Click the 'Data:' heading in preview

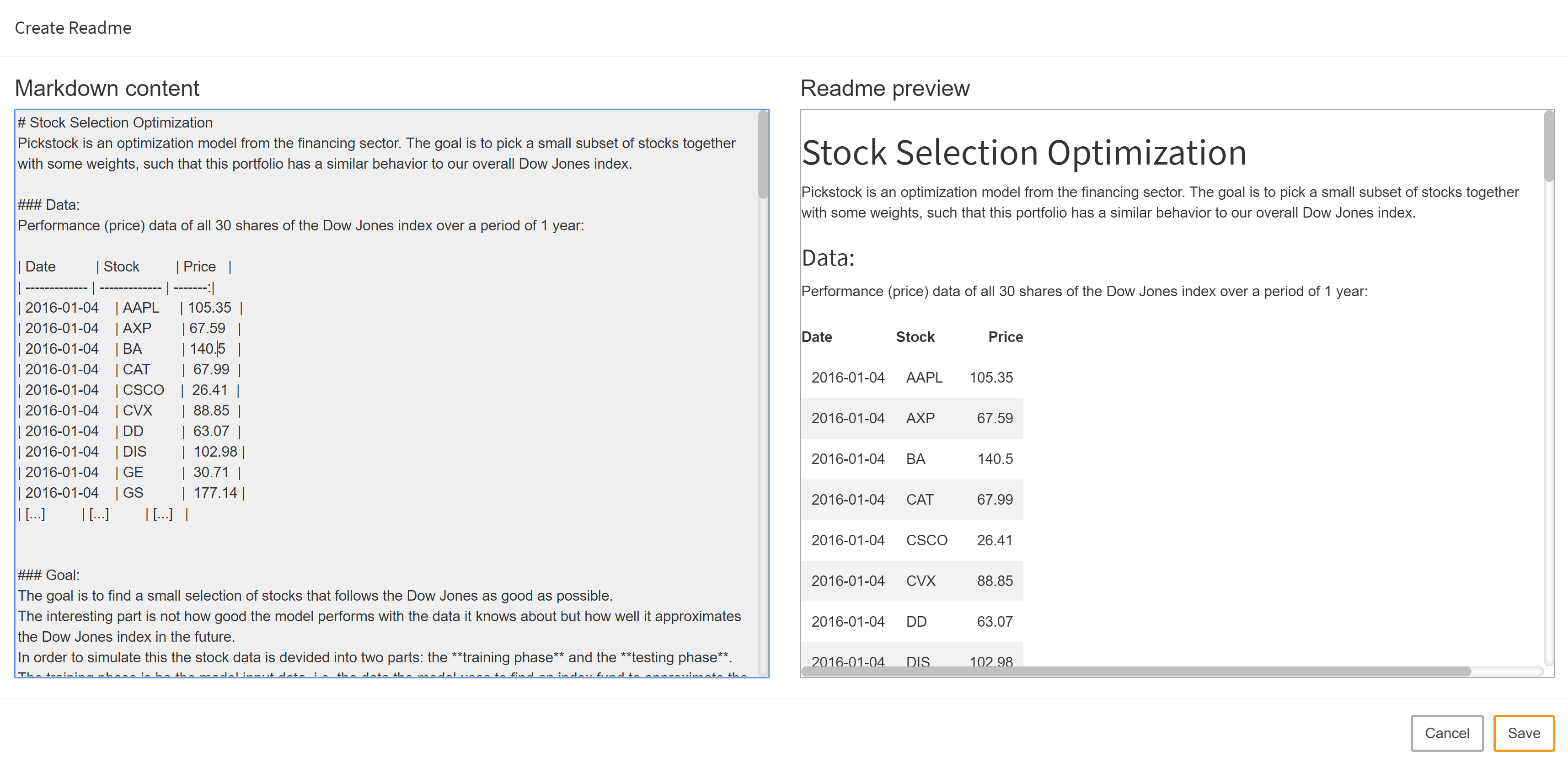coord(828,258)
